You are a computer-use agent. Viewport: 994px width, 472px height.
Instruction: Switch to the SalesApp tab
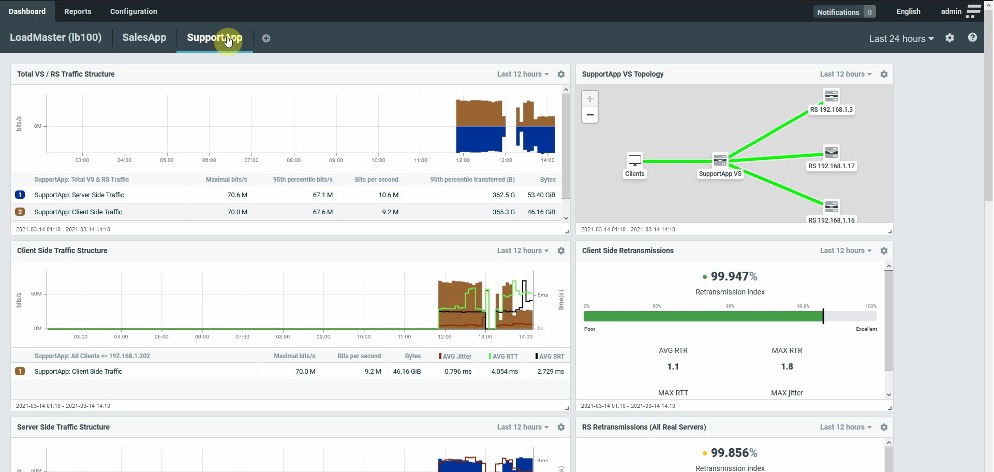coord(144,38)
